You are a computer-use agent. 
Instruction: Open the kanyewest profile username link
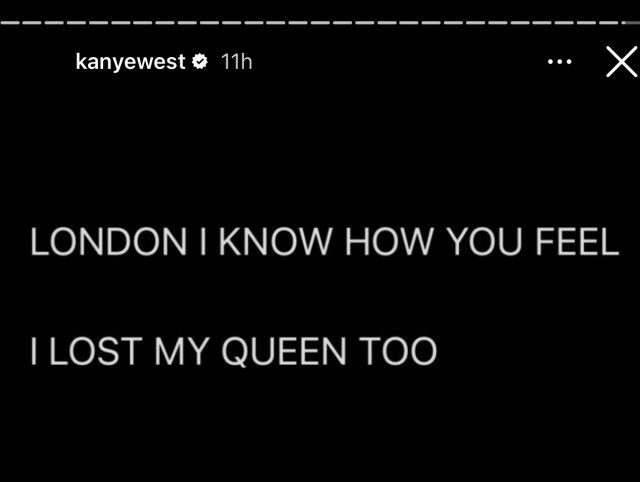click(x=130, y=62)
